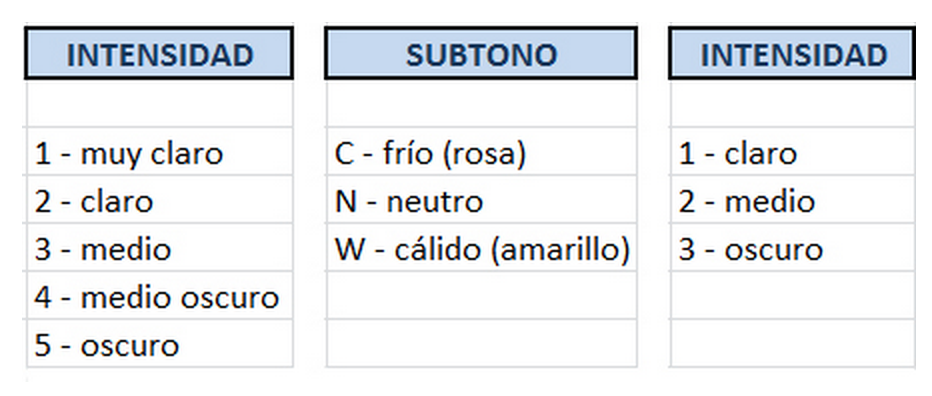This screenshot has height=396, width=932.
Task: Select the last empty cell in SUBTONO table
Action: pos(481,344)
